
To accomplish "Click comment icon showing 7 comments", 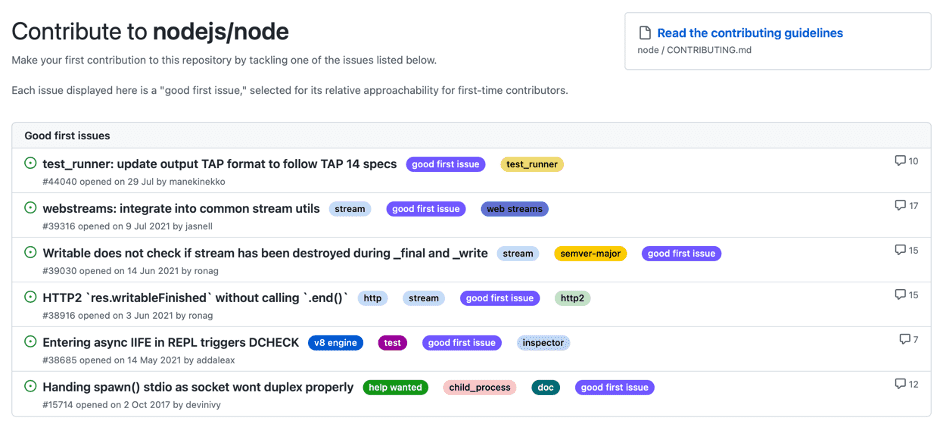I will click(x=904, y=340).
